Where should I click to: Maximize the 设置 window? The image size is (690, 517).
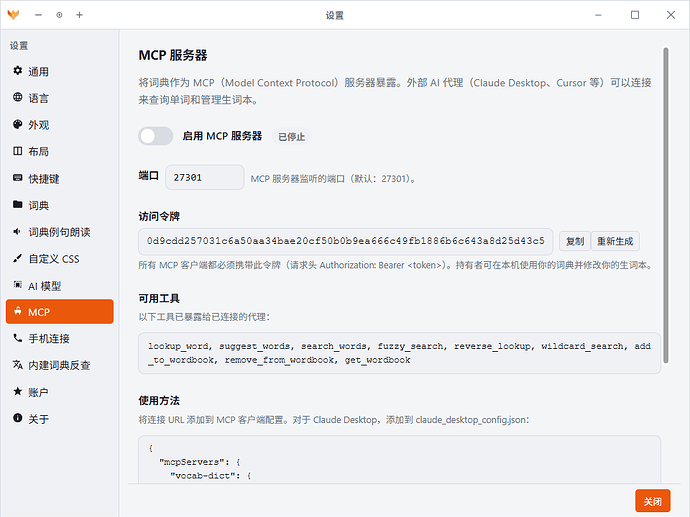635,15
